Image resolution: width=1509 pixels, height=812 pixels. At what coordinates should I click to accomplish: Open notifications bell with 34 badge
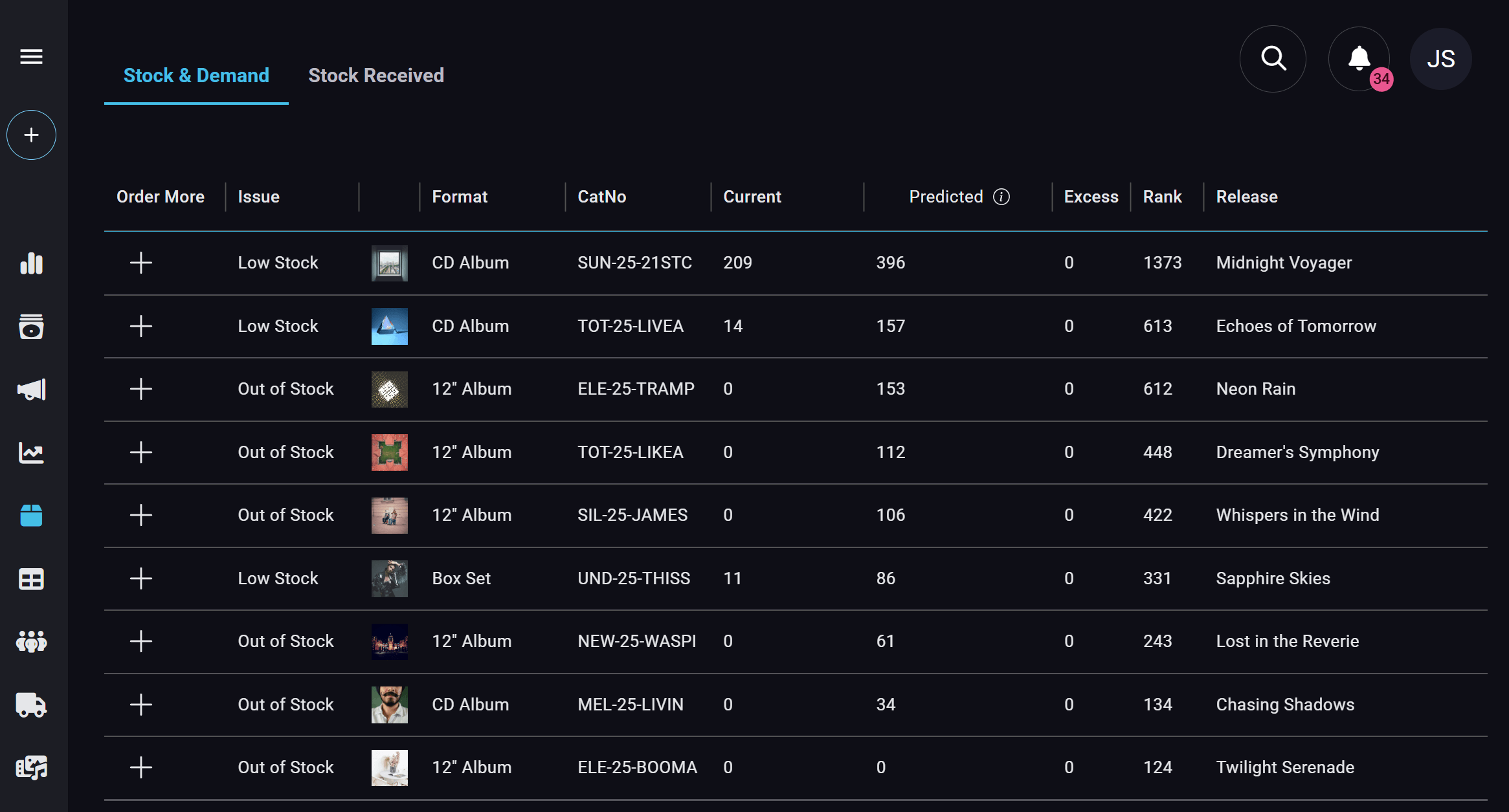pos(1359,59)
